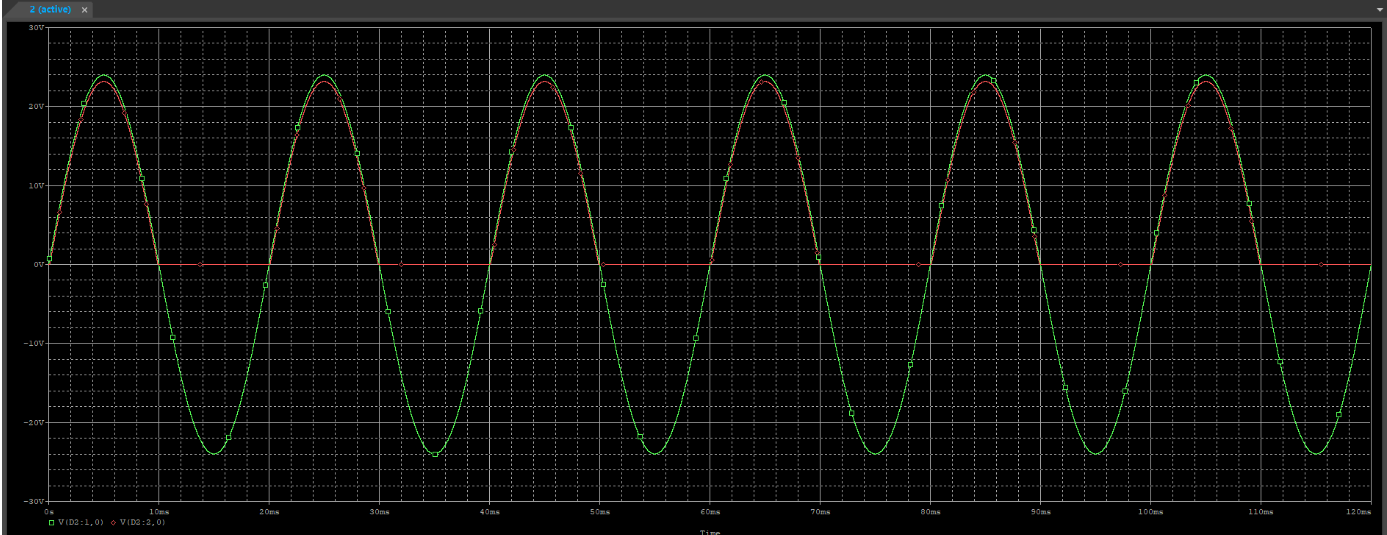Viewport: 1387px width, 535px height.
Task: Click the 40ms x-axis label
Action: point(490,511)
